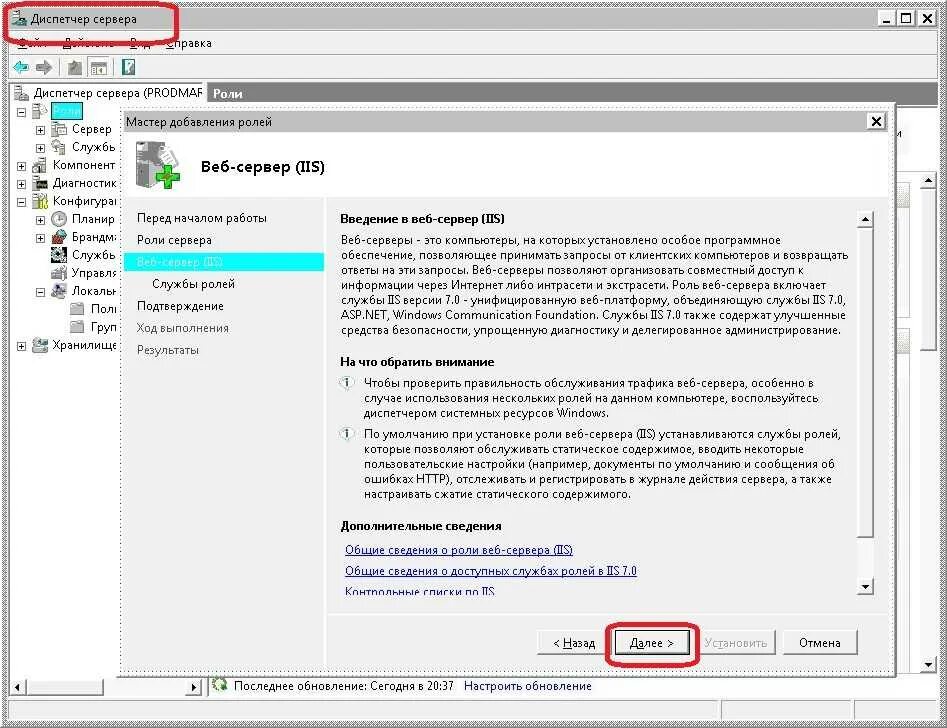The image size is (947, 728).
Task: Click the Планировщик clock icon
Action: pos(59,219)
